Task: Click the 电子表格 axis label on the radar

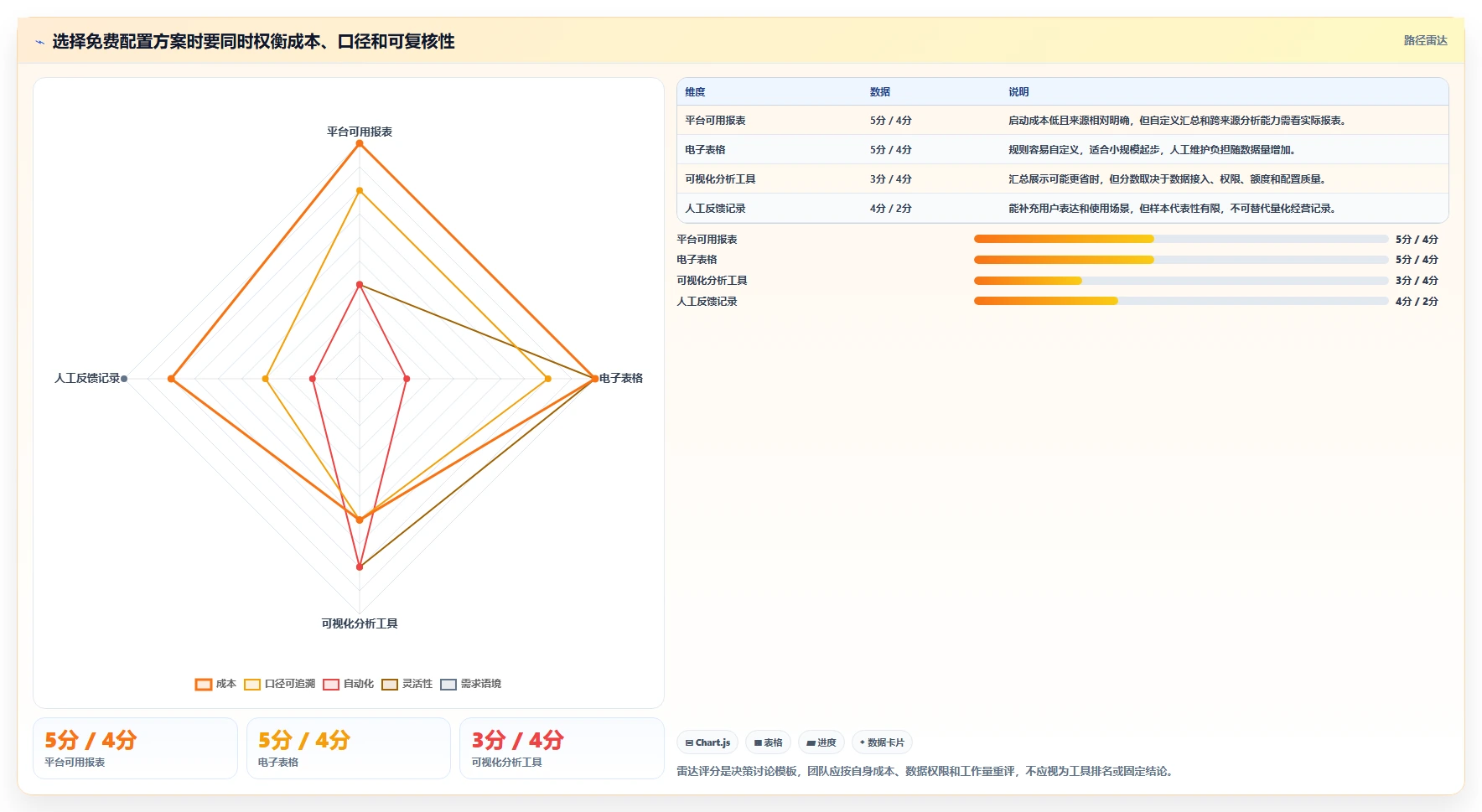Action: click(x=621, y=378)
